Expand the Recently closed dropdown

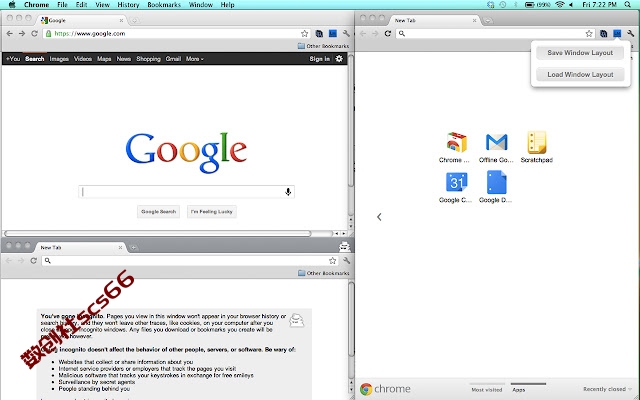click(608, 389)
